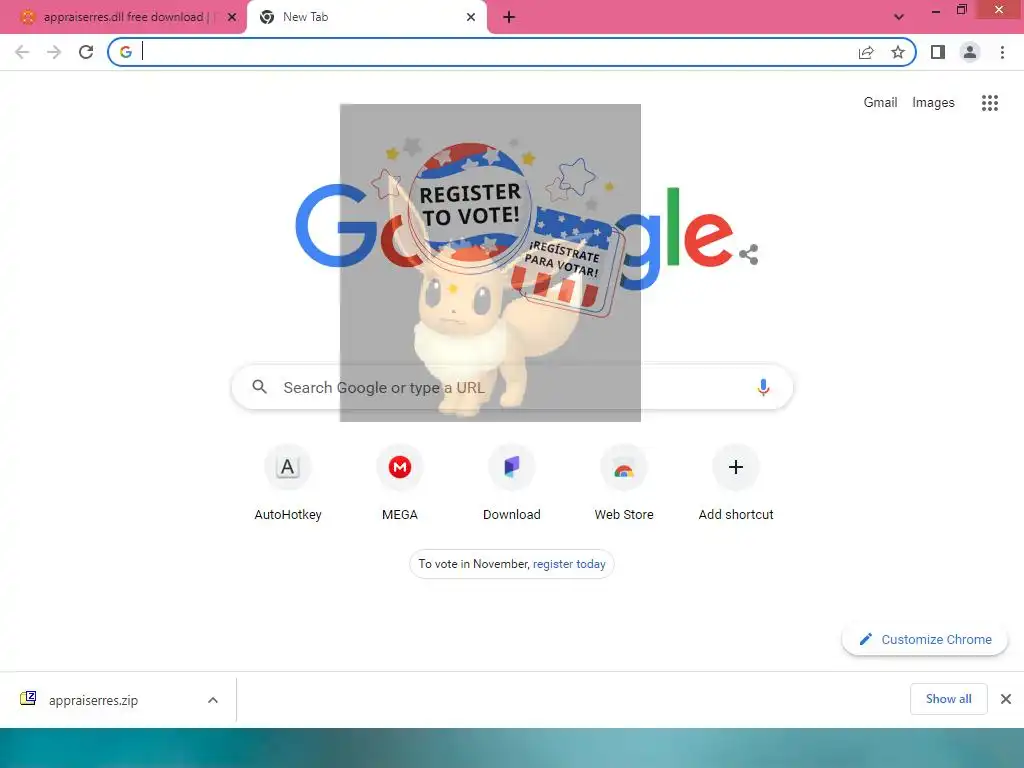
Task: Show all downloads
Action: tap(948, 699)
